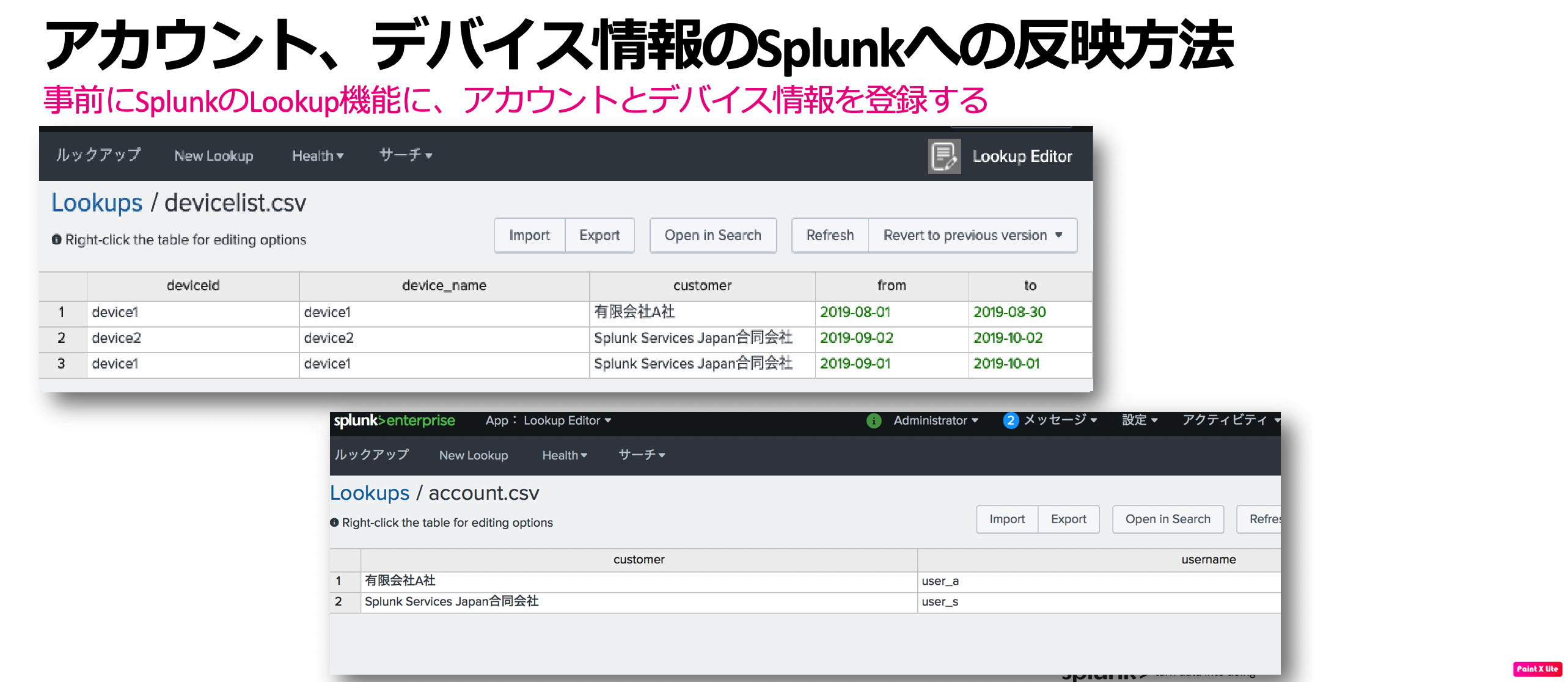
Task: Click the to column header
Action: tap(1030, 286)
